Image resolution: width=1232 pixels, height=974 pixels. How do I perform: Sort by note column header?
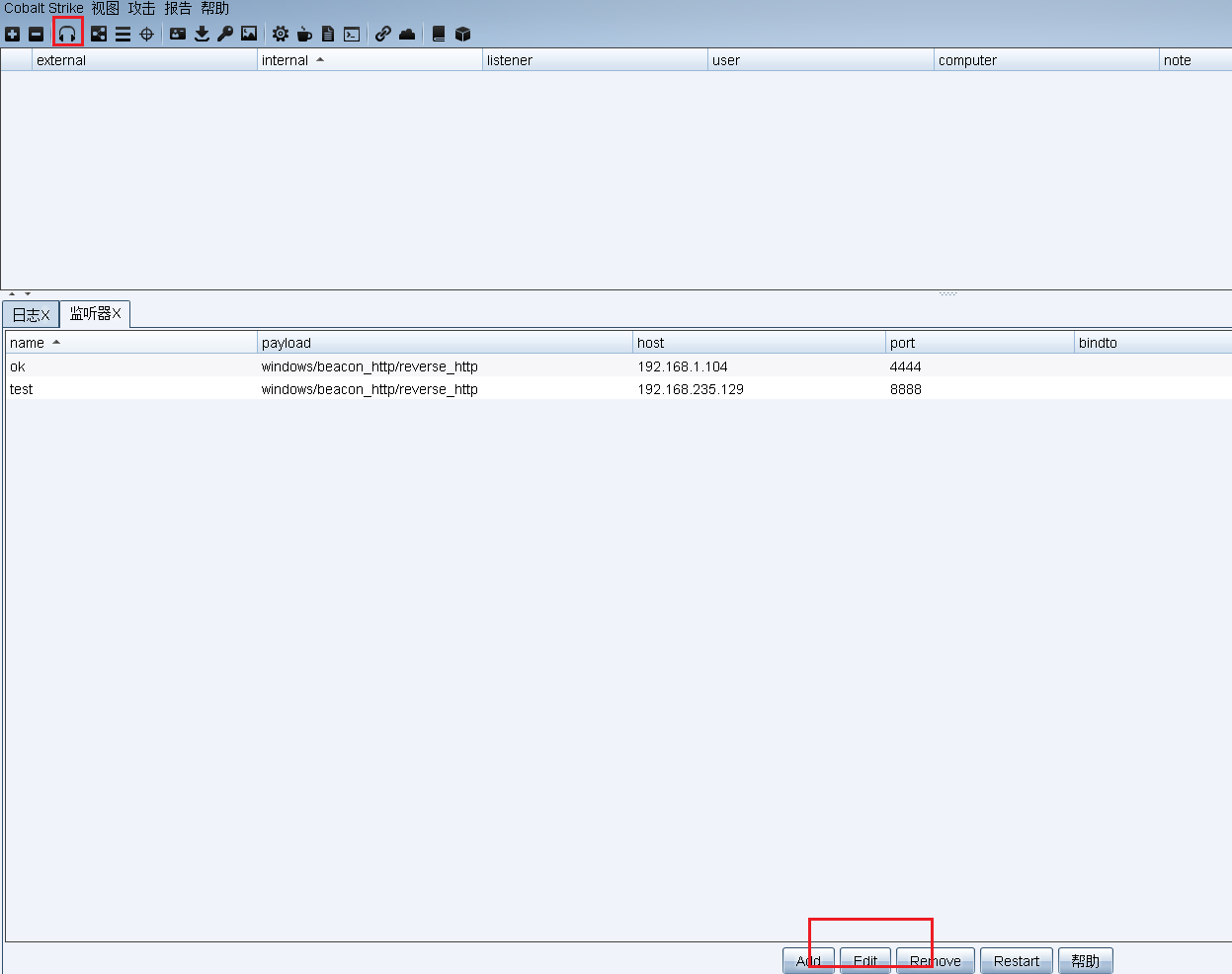tap(1195, 60)
